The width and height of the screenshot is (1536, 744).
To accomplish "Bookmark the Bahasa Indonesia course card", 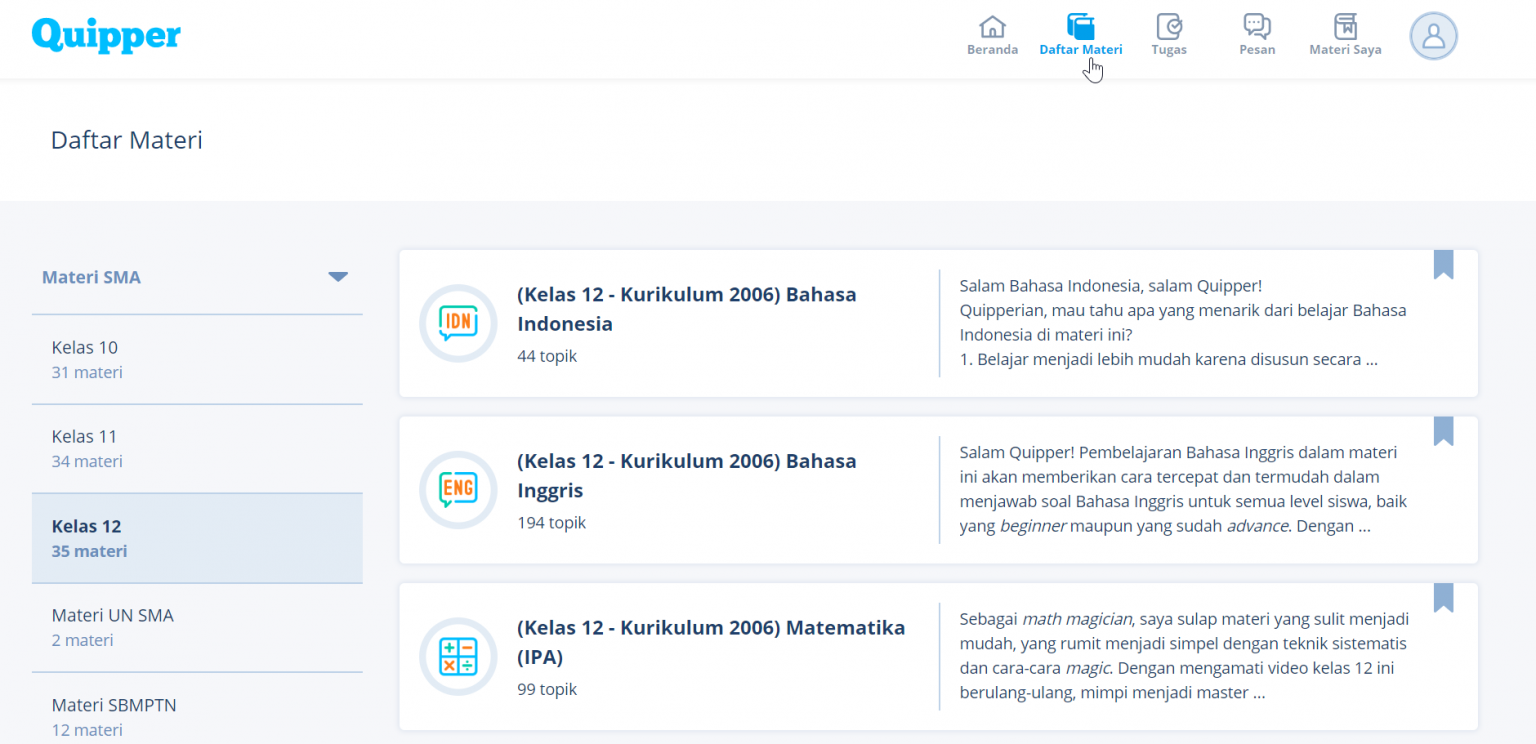I will pos(1444,264).
